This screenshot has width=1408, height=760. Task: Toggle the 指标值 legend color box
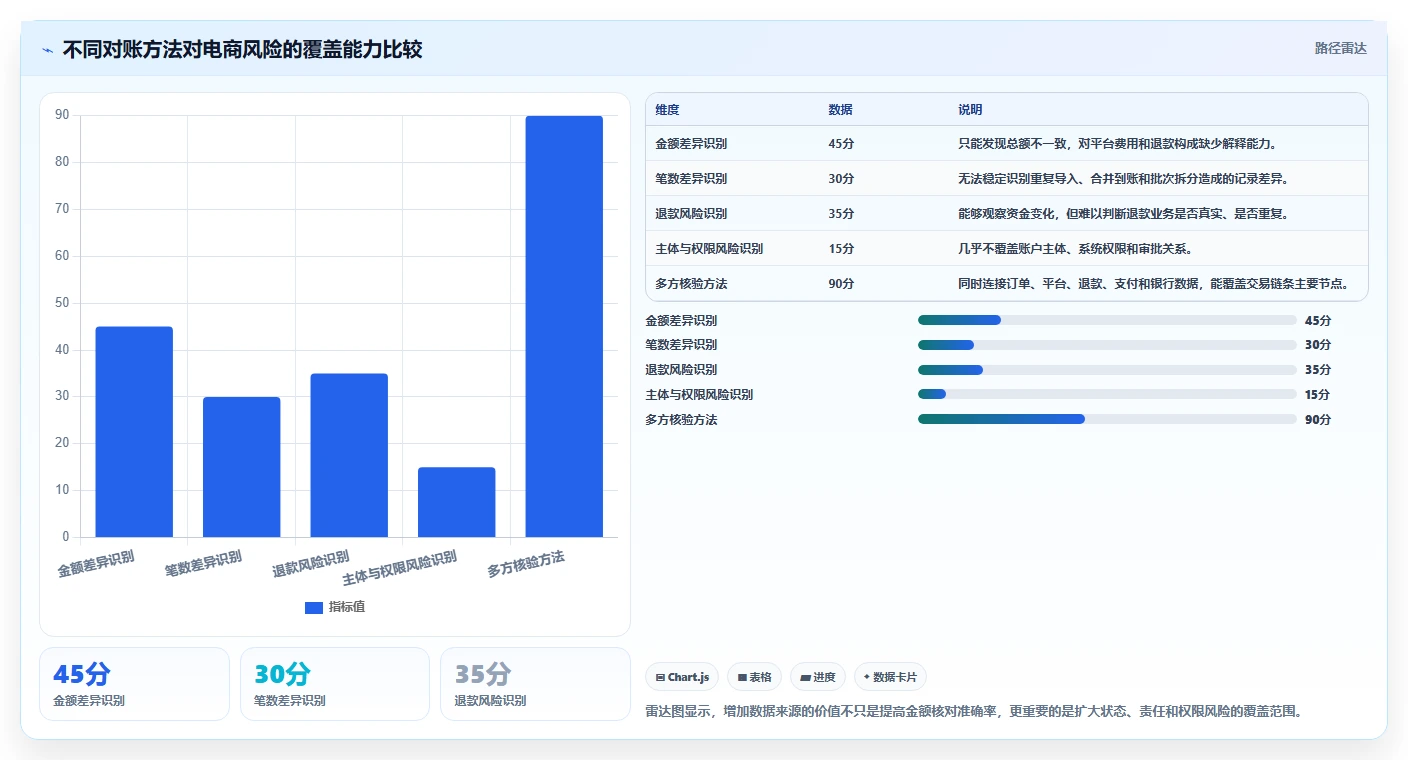pos(314,607)
